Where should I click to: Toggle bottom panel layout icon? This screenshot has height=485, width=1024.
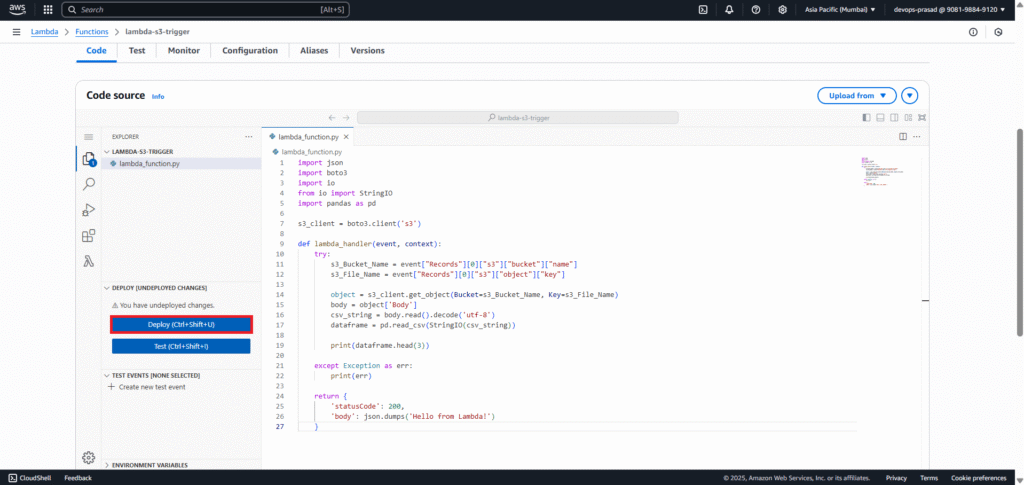880,117
